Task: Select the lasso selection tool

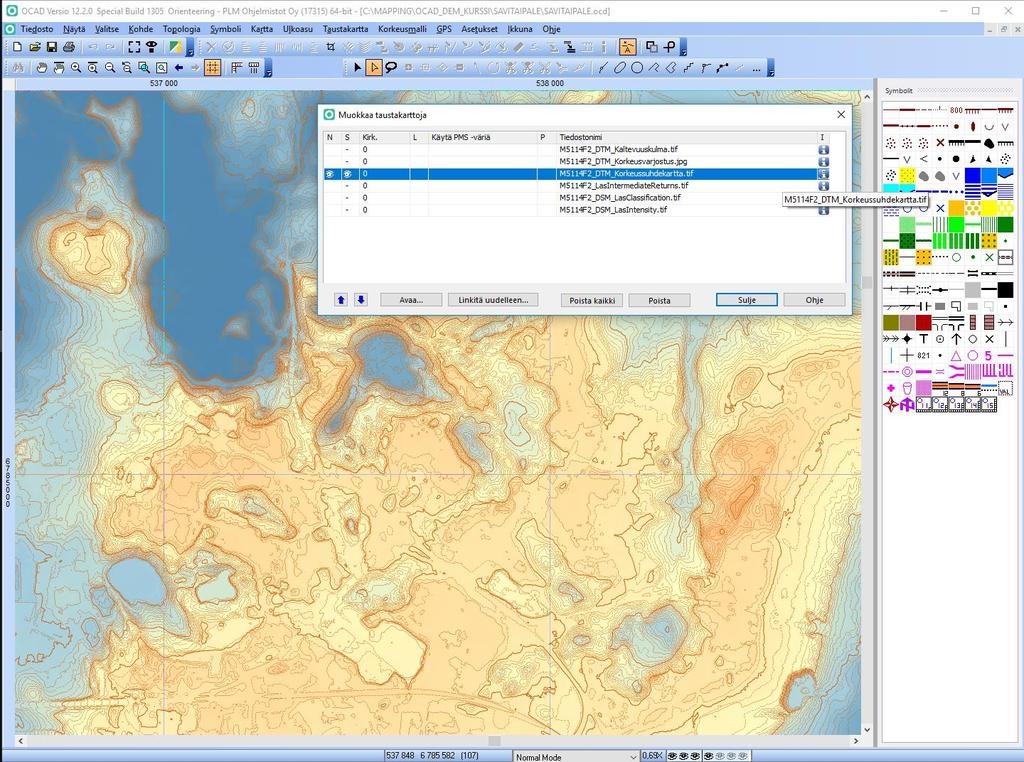Action: pos(391,67)
